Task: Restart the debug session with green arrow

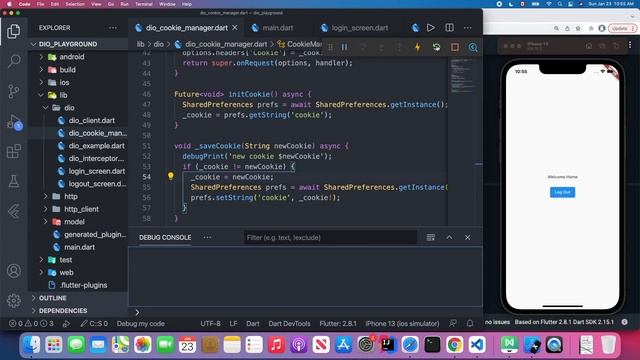Action: (436, 47)
